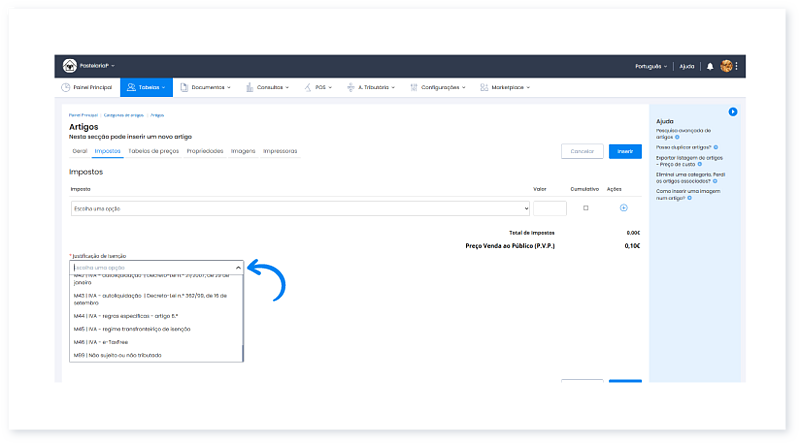Select 'M99 | Não sujeito ou não tributado'
The width and height of the screenshot is (800, 444).
(x=117, y=355)
